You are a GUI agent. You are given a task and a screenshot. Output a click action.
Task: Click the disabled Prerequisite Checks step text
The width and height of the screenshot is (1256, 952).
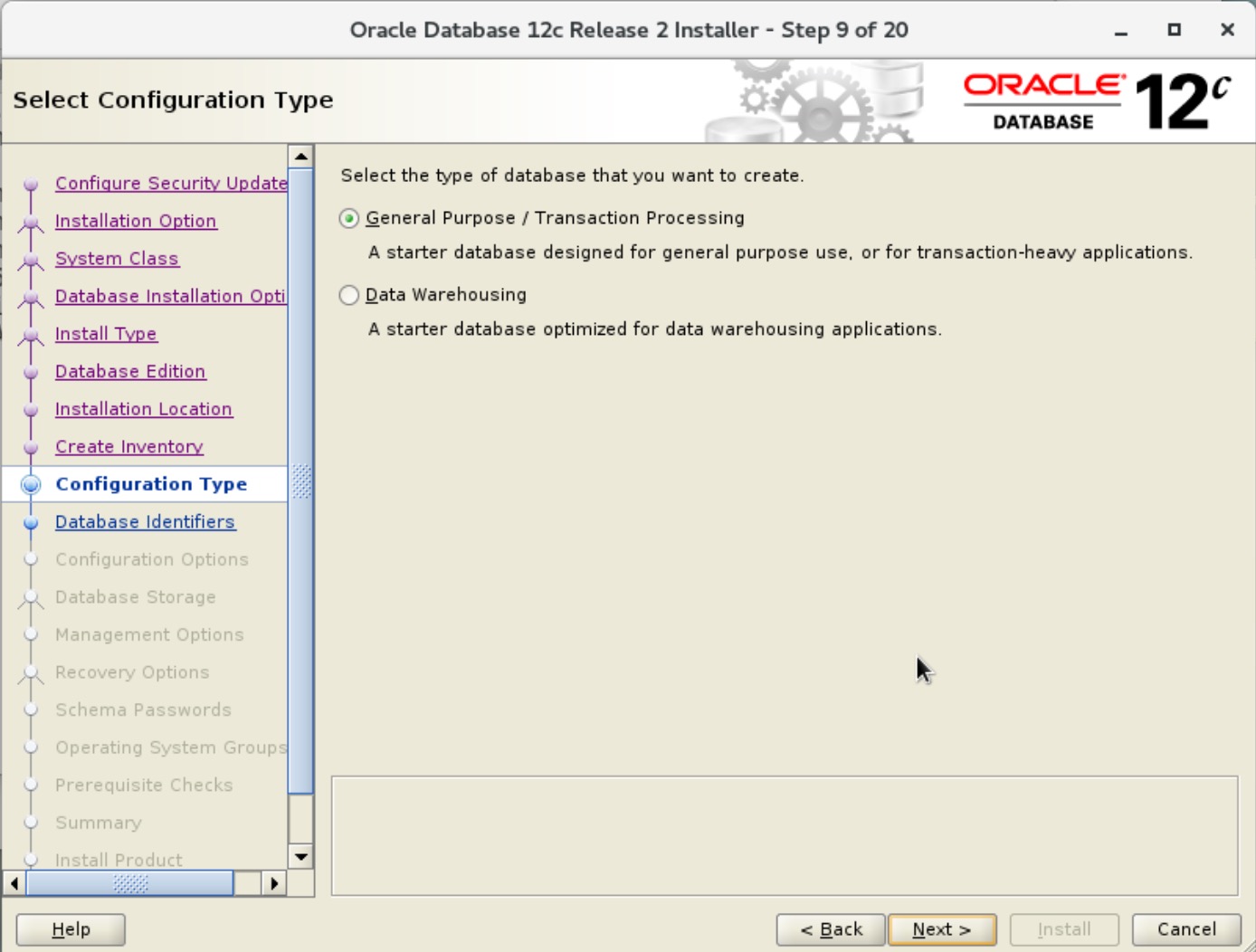[144, 785]
